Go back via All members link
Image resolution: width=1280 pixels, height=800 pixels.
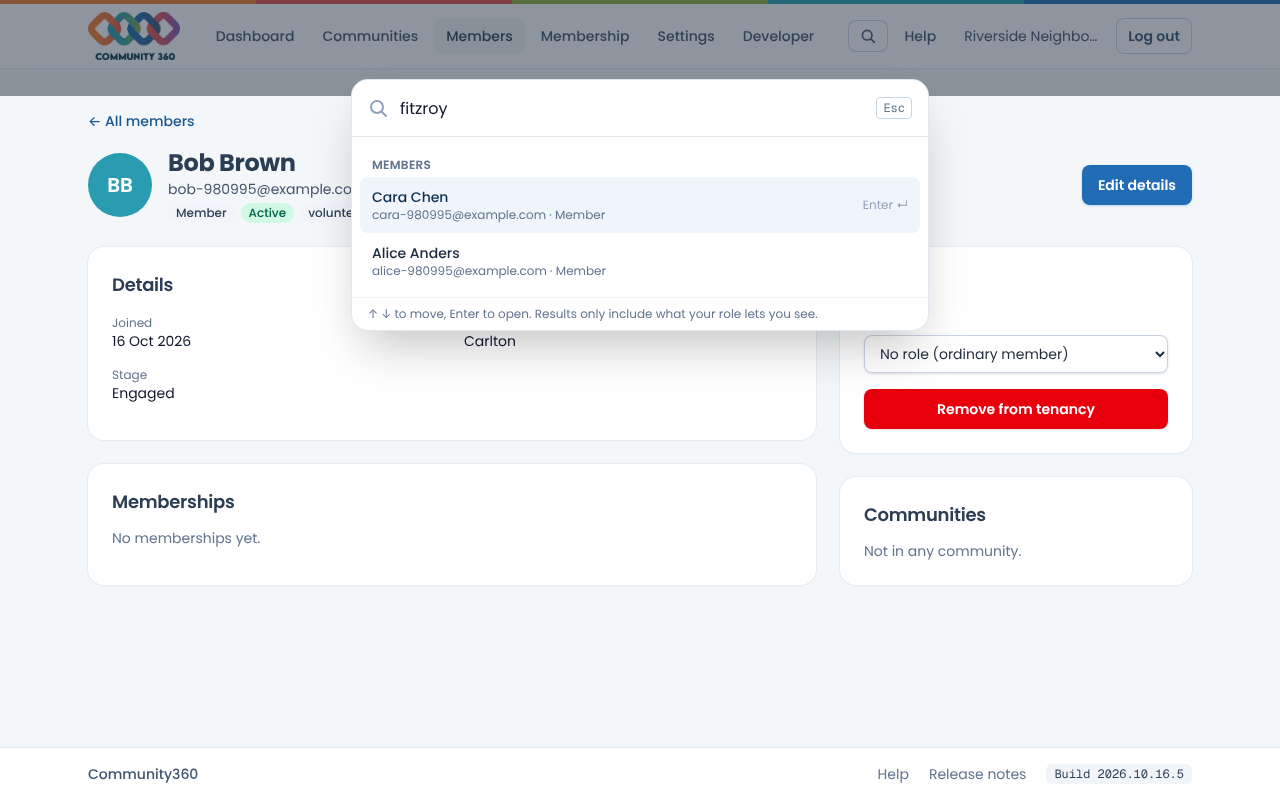click(x=141, y=121)
